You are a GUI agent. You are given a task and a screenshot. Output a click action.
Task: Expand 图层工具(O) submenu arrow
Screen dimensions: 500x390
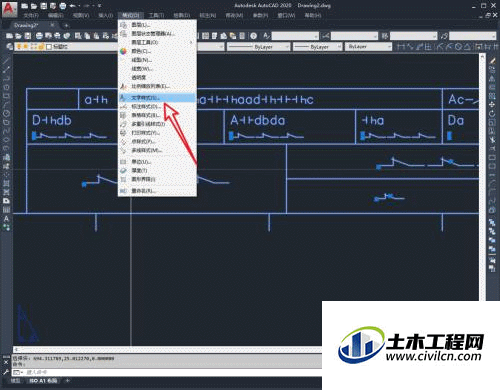coord(191,42)
